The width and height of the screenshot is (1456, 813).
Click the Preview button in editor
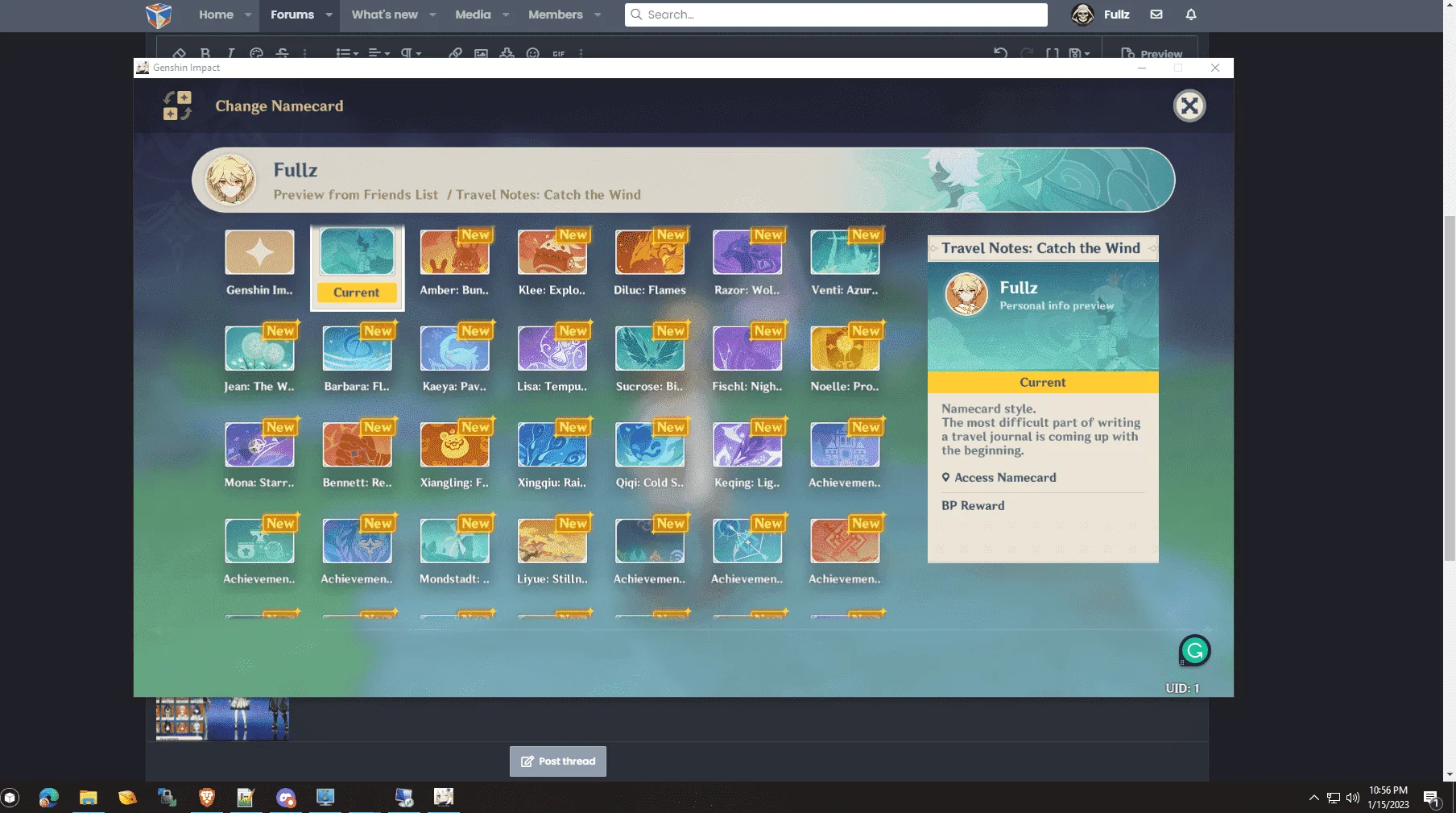1152,53
